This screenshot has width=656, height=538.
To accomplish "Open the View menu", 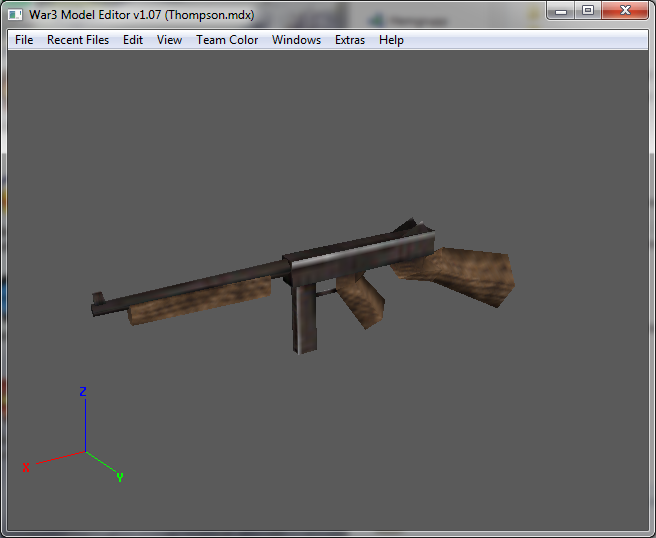I will point(169,40).
